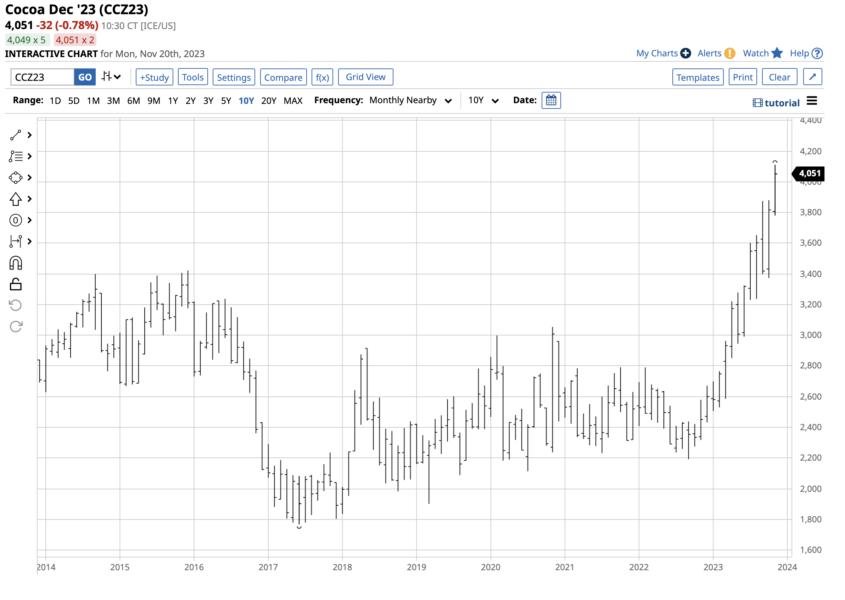Select the shape drawing tool

pos(14,178)
